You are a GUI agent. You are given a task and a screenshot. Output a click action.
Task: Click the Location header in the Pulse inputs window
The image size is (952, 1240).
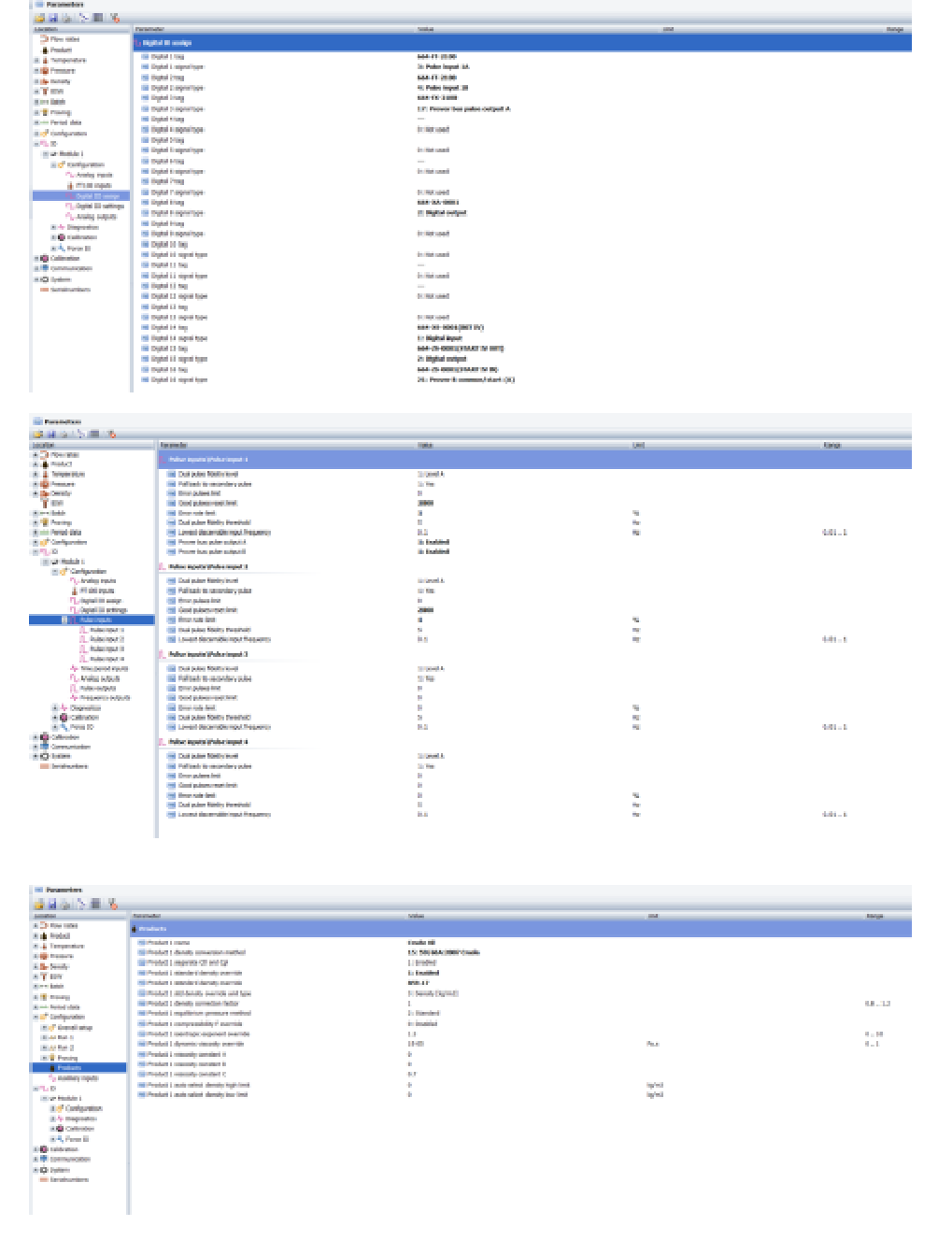point(45,446)
